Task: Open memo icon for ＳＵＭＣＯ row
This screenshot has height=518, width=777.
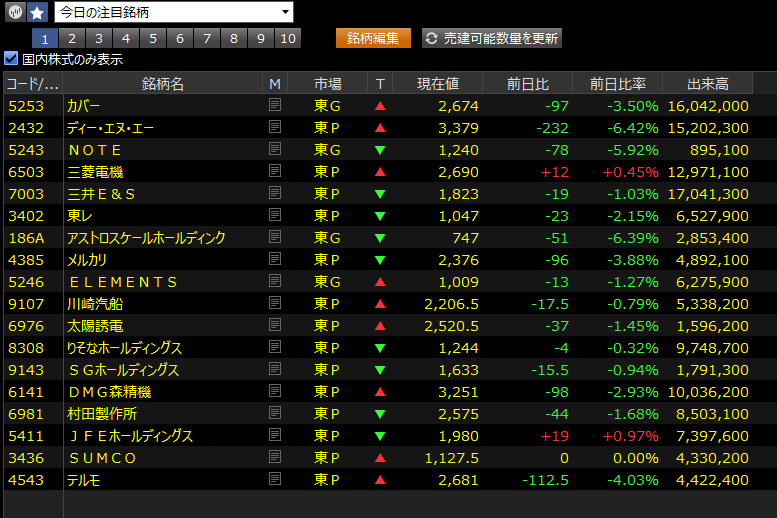Action: [275, 457]
